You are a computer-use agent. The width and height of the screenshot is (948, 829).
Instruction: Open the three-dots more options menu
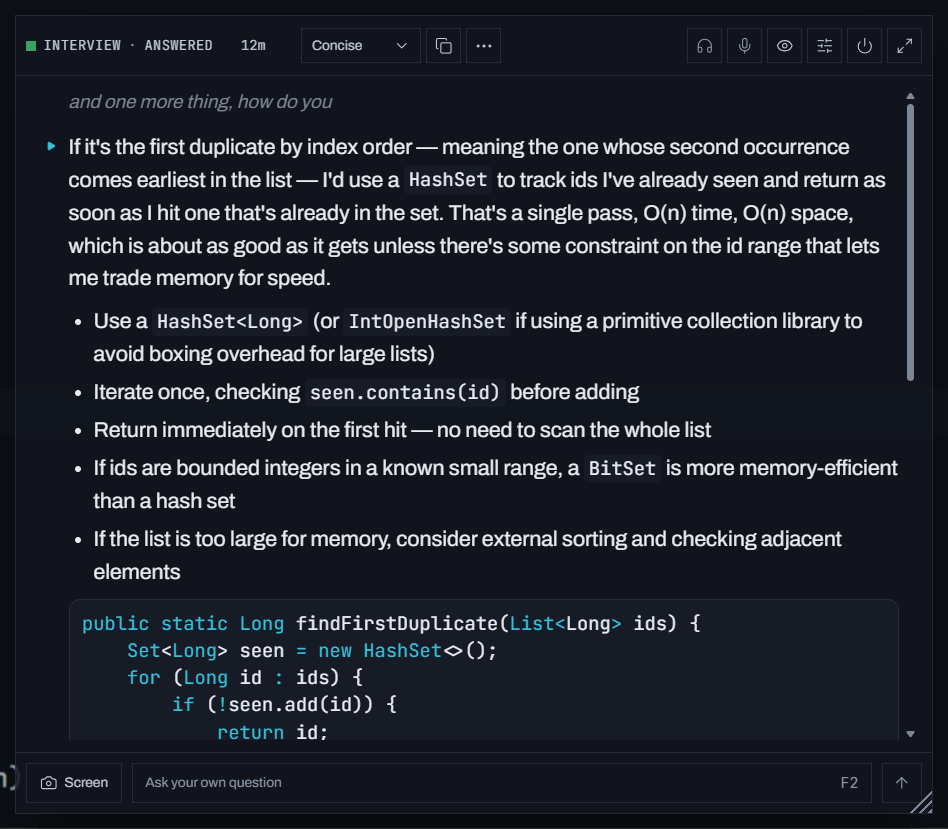(484, 46)
